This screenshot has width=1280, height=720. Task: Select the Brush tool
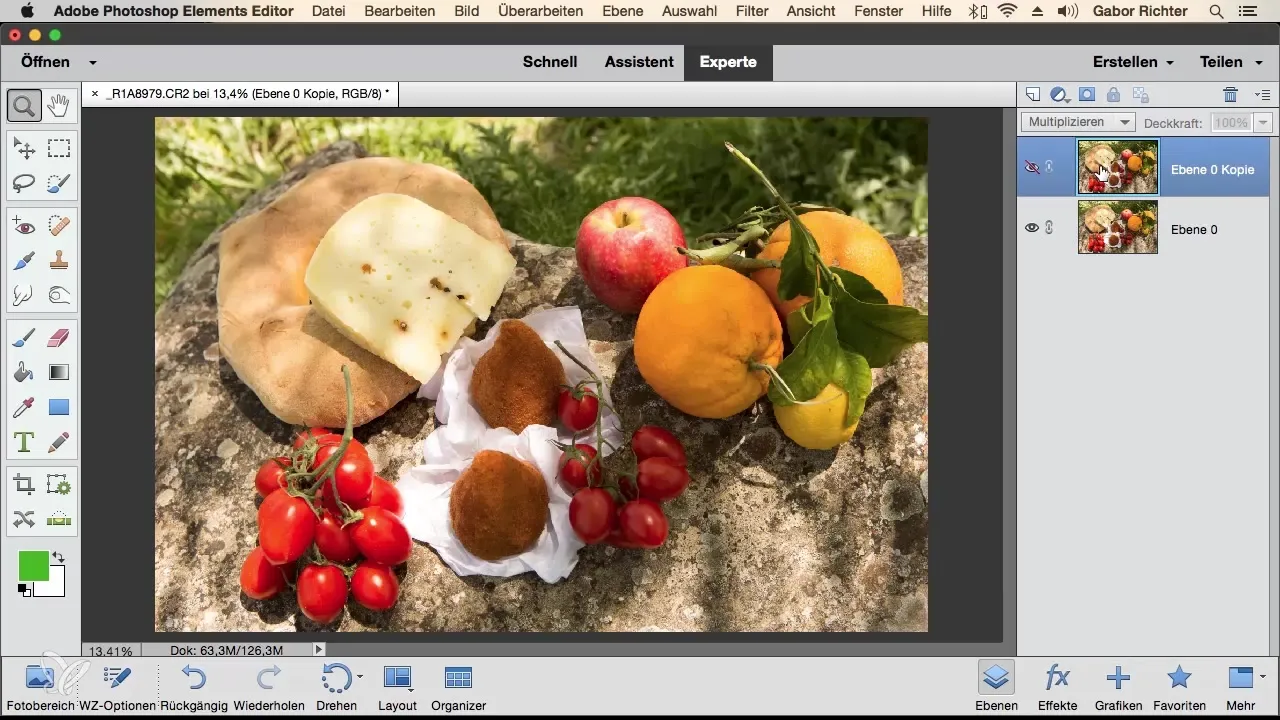(x=24, y=339)
